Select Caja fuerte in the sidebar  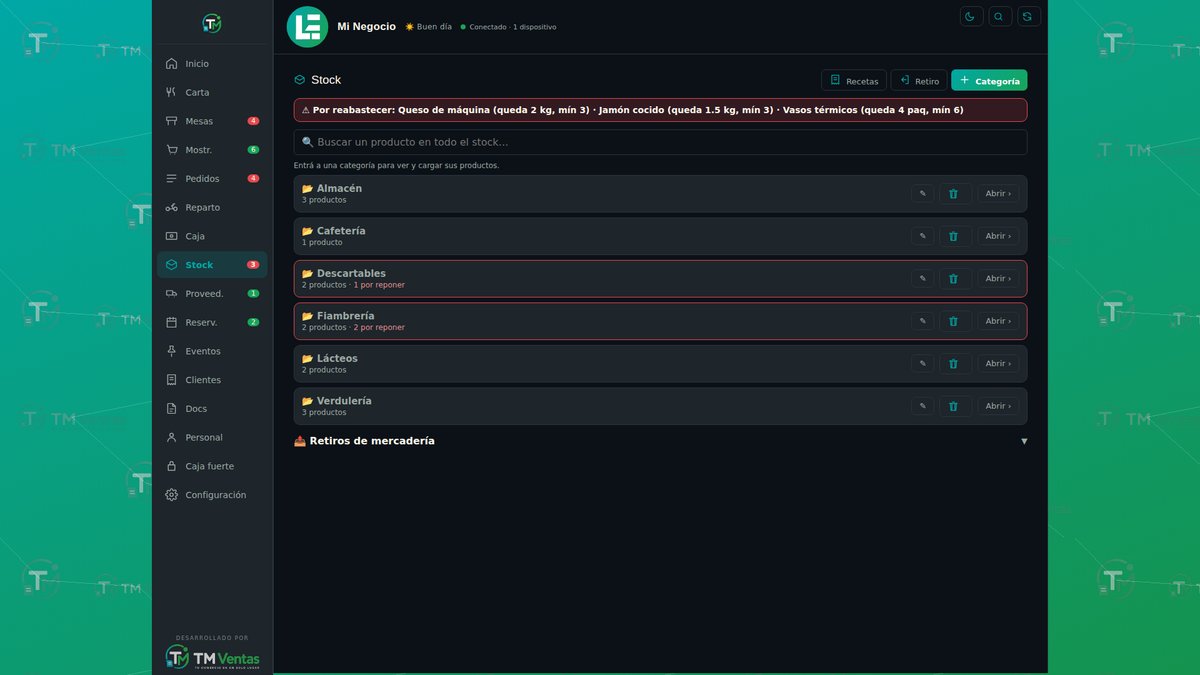coord(212,467)
